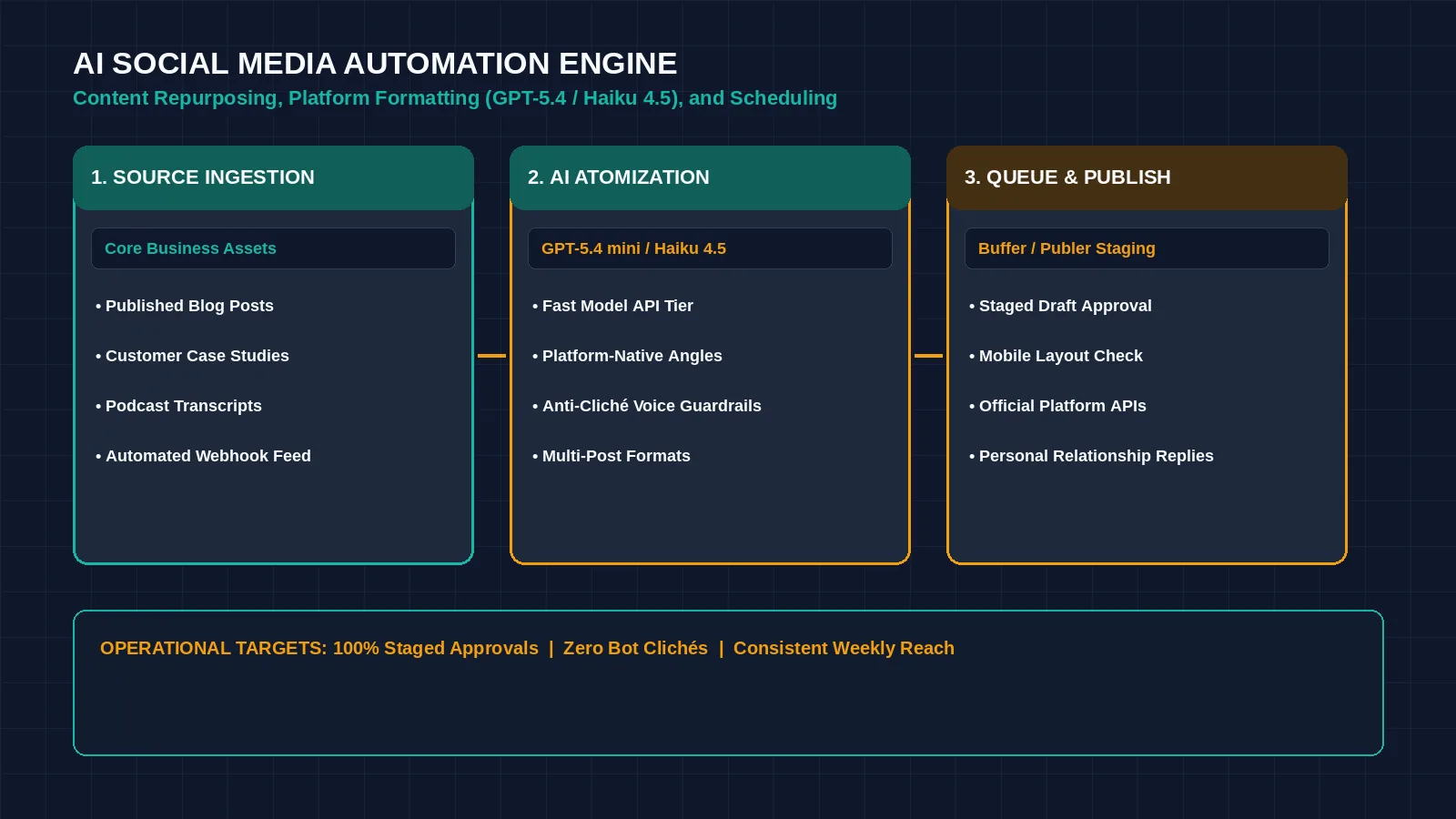This screenshot has height=819, width=1456.
Task: Select Anti-Cliché Voice Guardrails bullet
Action: pos(646,406)
